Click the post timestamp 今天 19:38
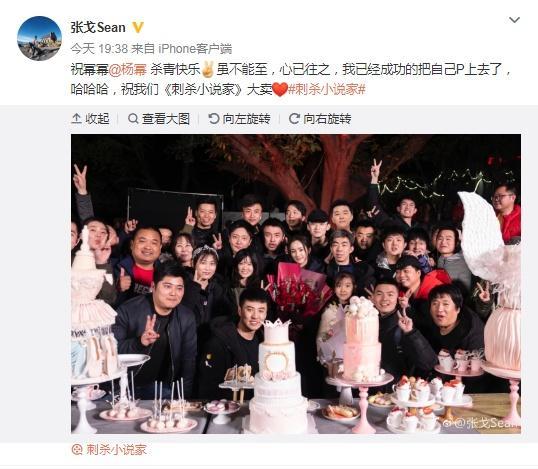Viewport: 538px width, 469px height. [x=99, y=49]
